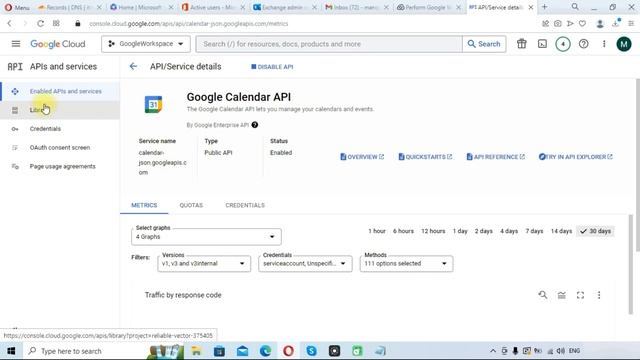Open the Google Cloud navigation hamburger menu

click(x=16, y=44)
